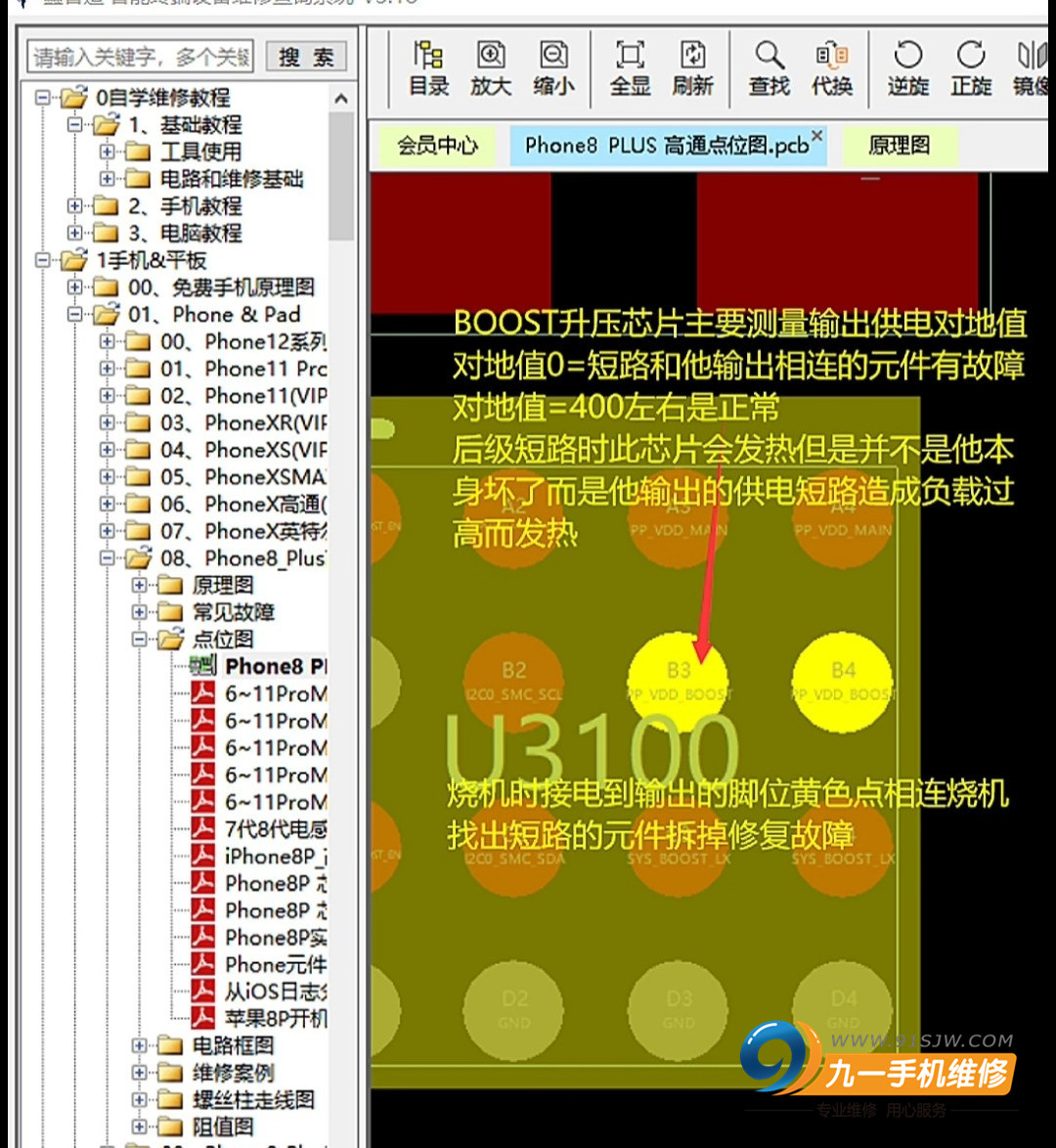Click the 缩小 zoom out icon

click(x=553, y=68)
